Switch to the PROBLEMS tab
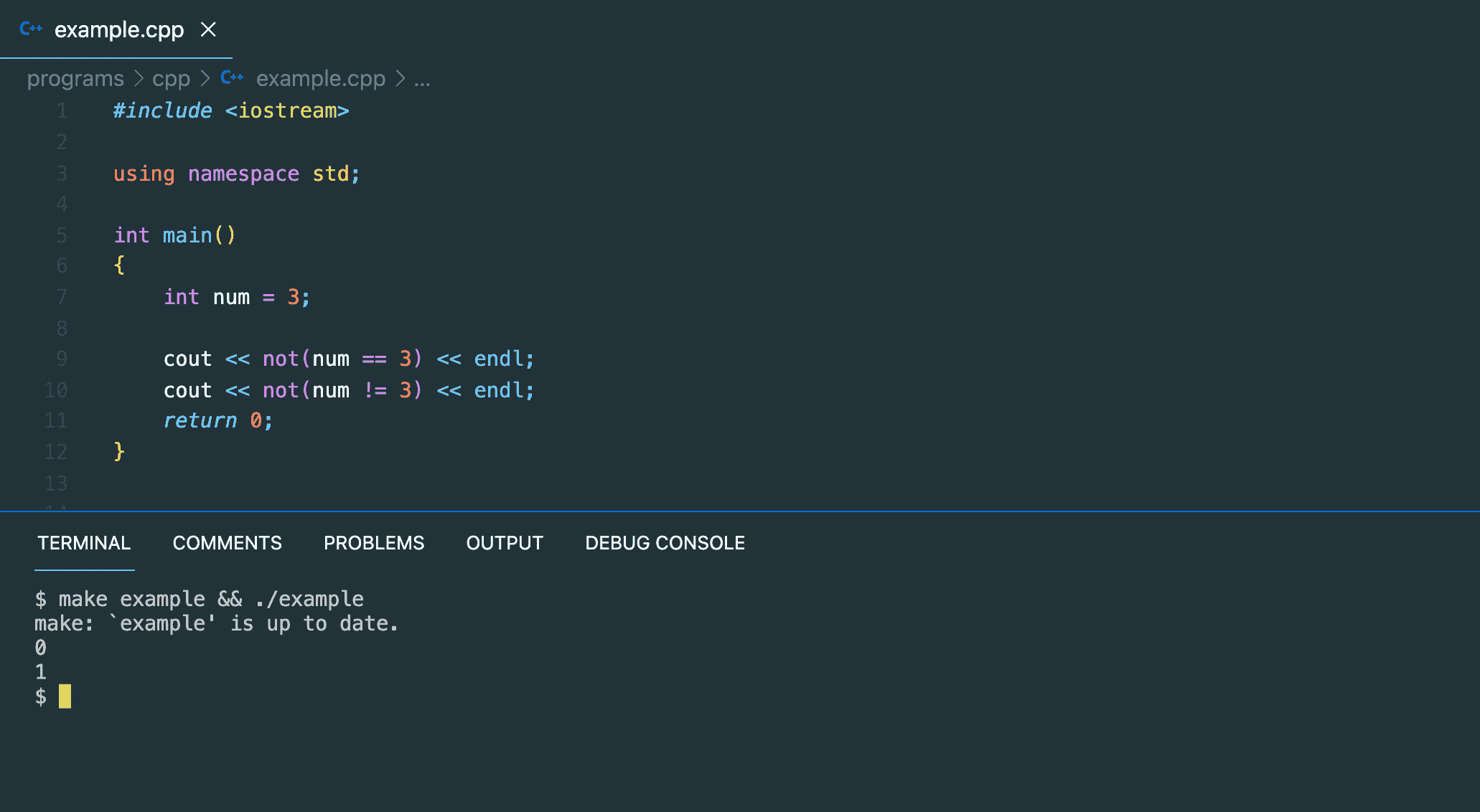 [374, 543]
